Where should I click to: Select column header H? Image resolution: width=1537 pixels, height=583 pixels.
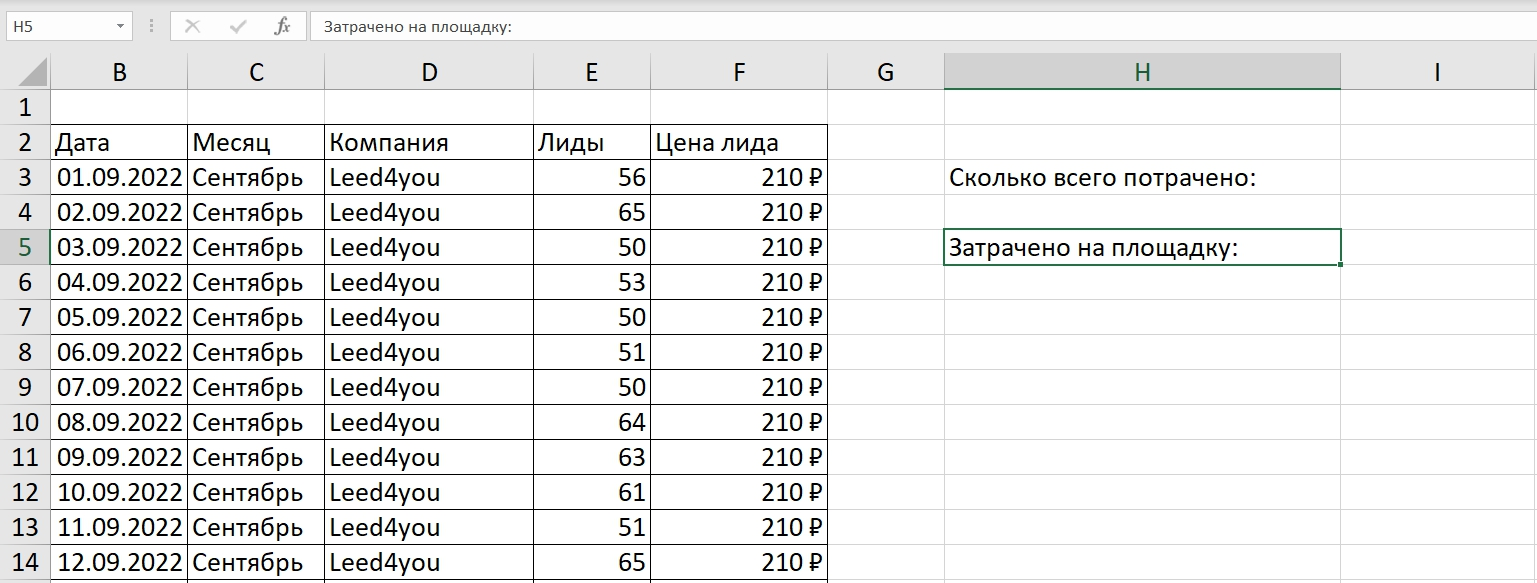click(1140, 71)
